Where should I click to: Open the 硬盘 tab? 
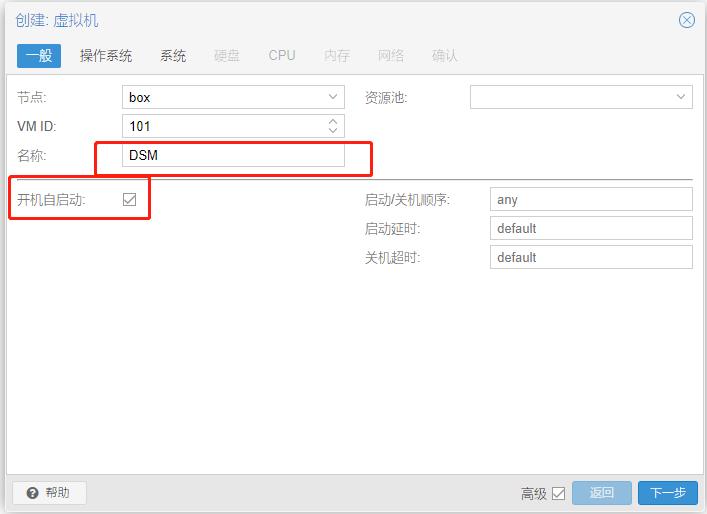click(227, 56)
